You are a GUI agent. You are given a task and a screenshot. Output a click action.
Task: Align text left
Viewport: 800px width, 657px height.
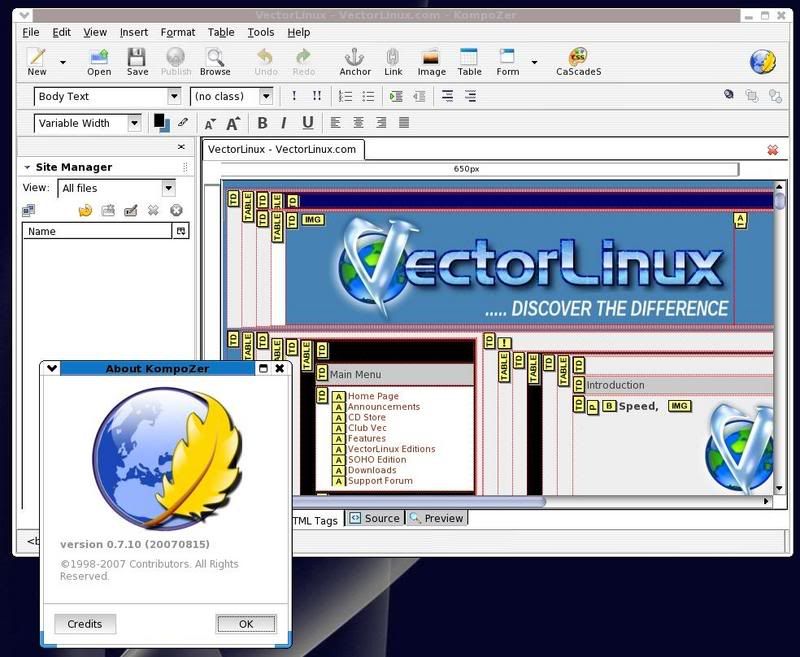[335, 123]
